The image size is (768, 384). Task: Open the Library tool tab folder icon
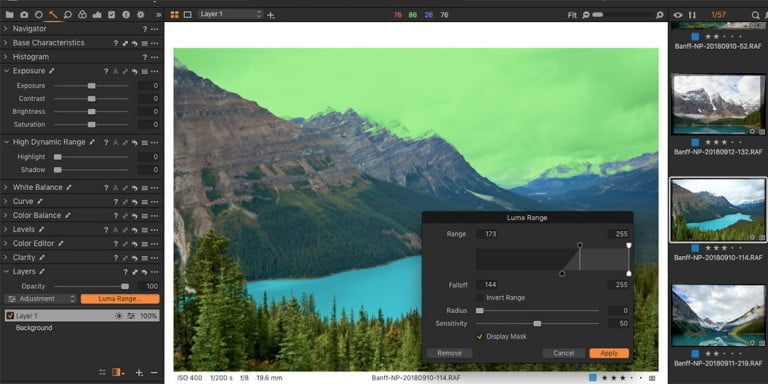click(x=9, y=15)
